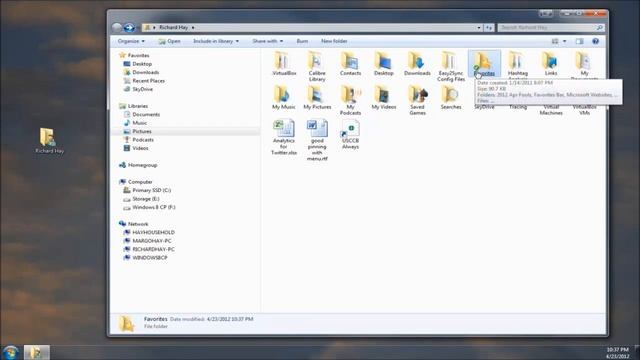Image resolution: width=640 pixels, height=360 pixels.
Task: Open WINDOWS8CP network computer
Action: (145, 258)
